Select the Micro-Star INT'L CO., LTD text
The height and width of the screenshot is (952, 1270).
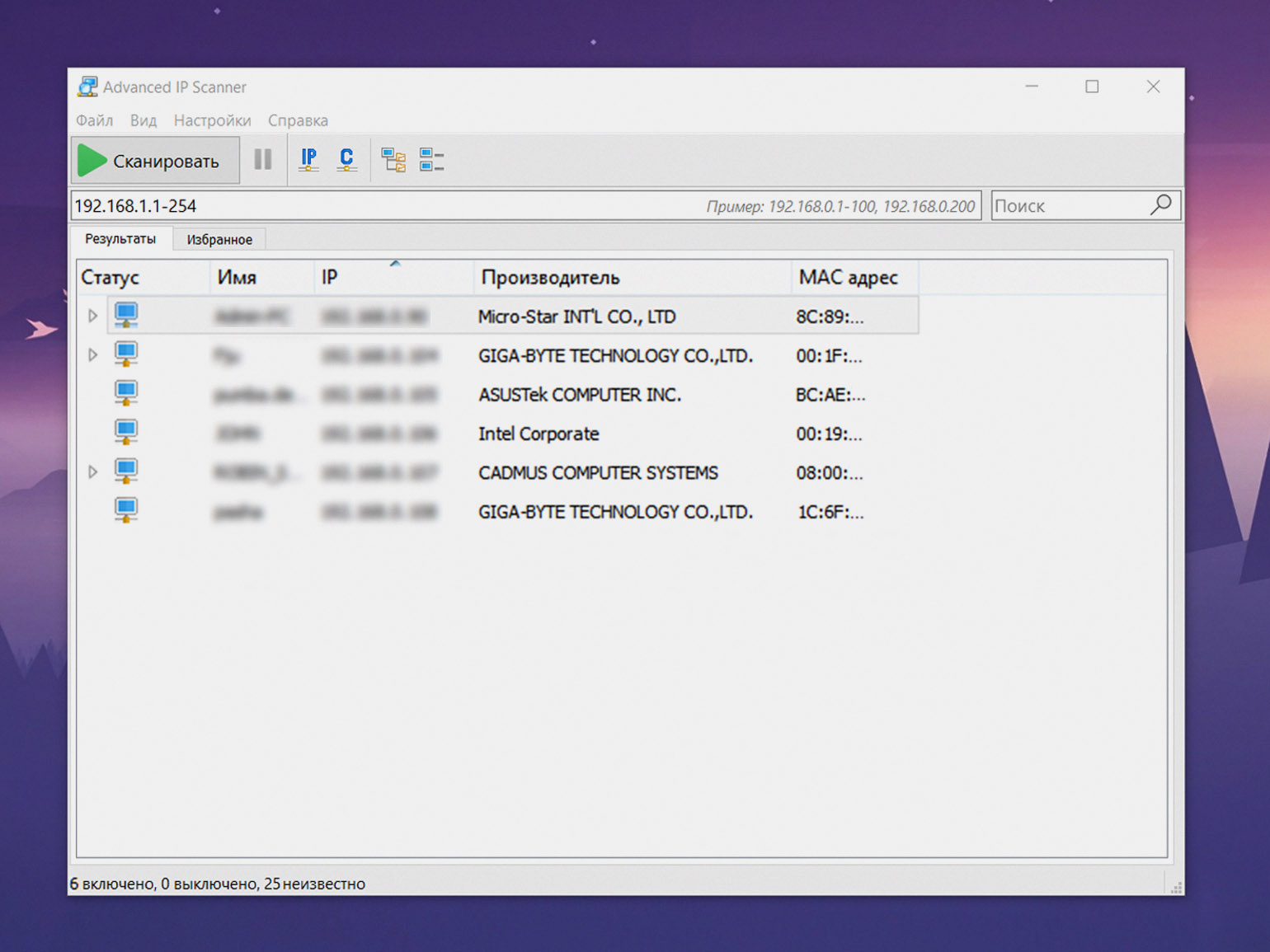577,317
